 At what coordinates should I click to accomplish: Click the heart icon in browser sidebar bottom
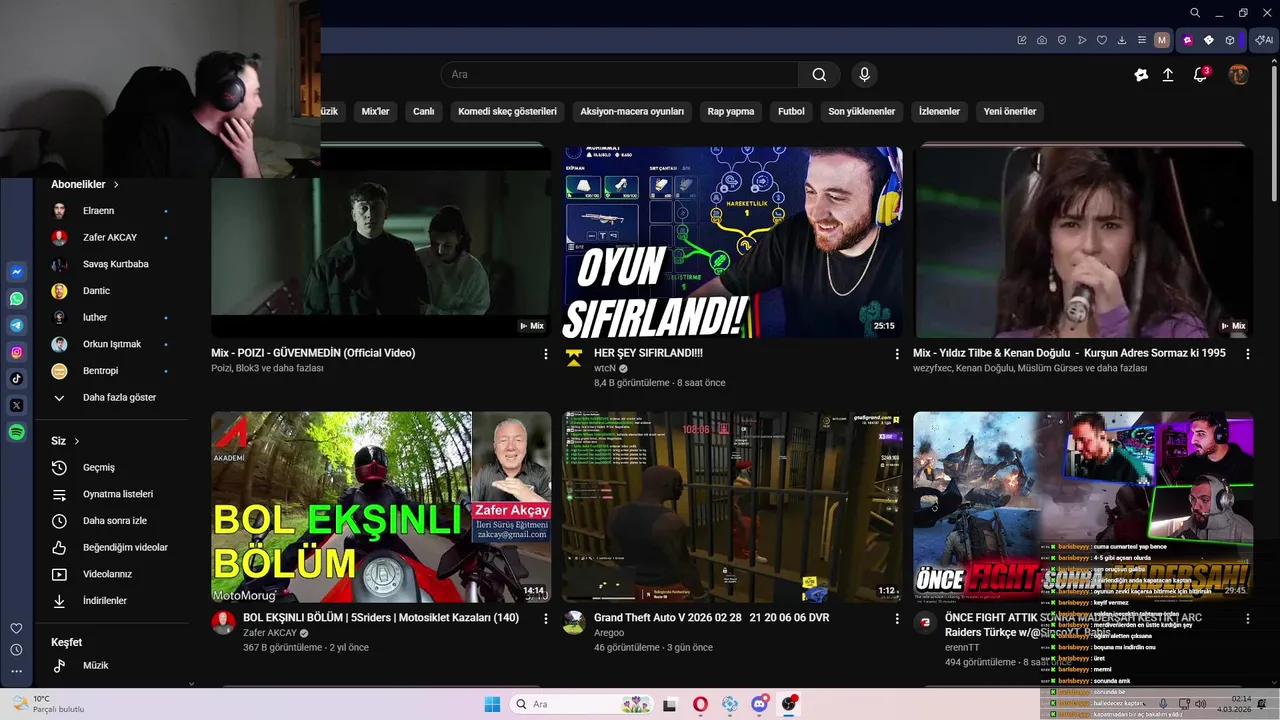[x=17, y=628]
